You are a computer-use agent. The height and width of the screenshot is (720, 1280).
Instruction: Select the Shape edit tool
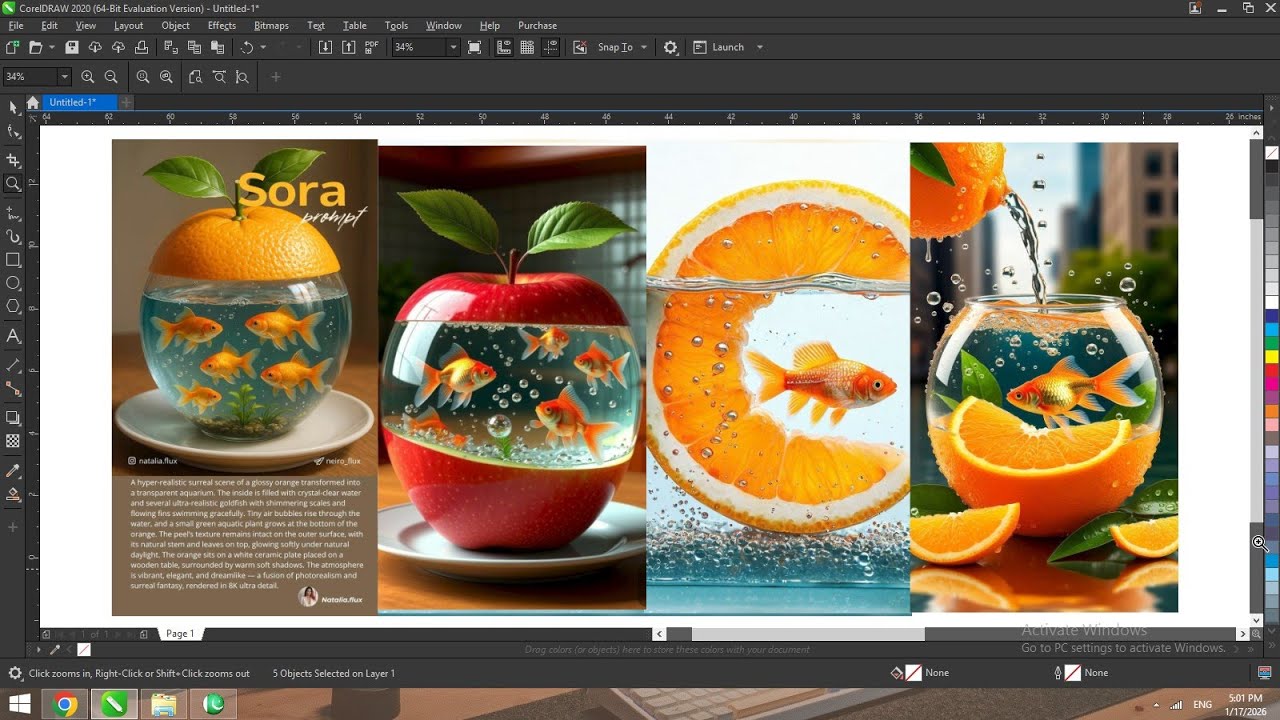click(x=13, y=132)
